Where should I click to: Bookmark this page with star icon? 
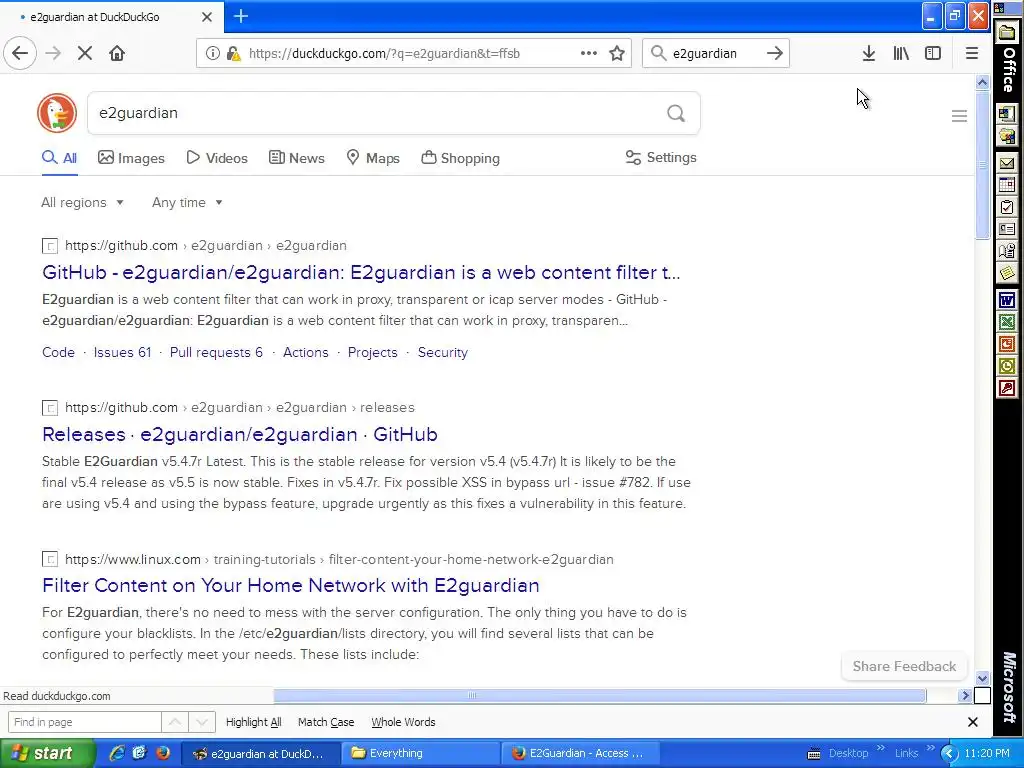tap(616, 53)
